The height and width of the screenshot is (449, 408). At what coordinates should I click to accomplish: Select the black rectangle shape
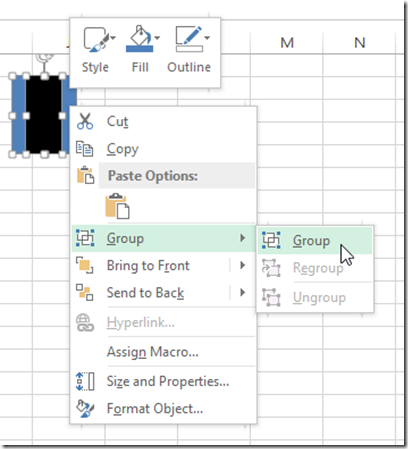44,115
